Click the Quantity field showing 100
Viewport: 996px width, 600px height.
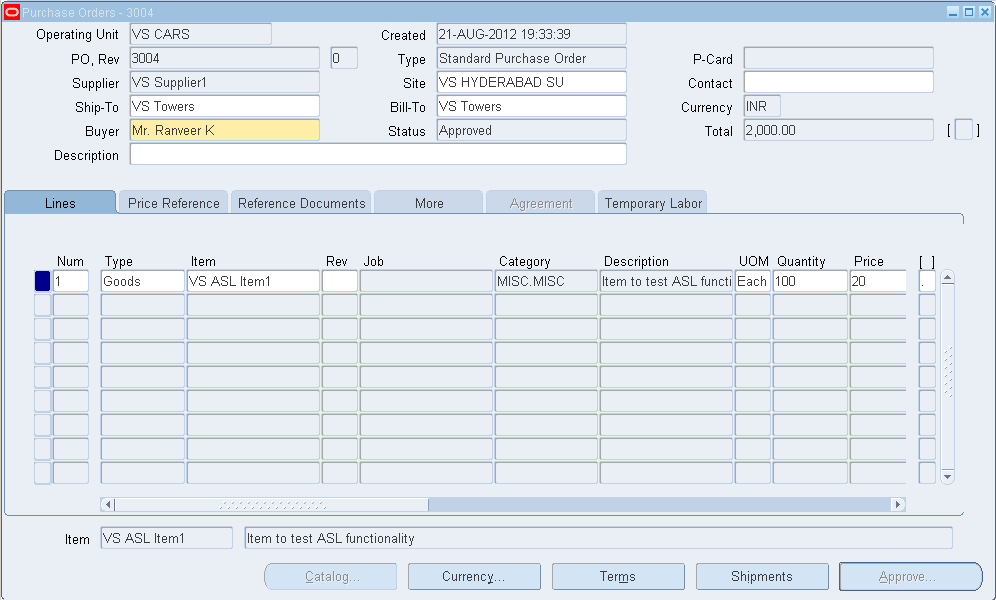810,281
